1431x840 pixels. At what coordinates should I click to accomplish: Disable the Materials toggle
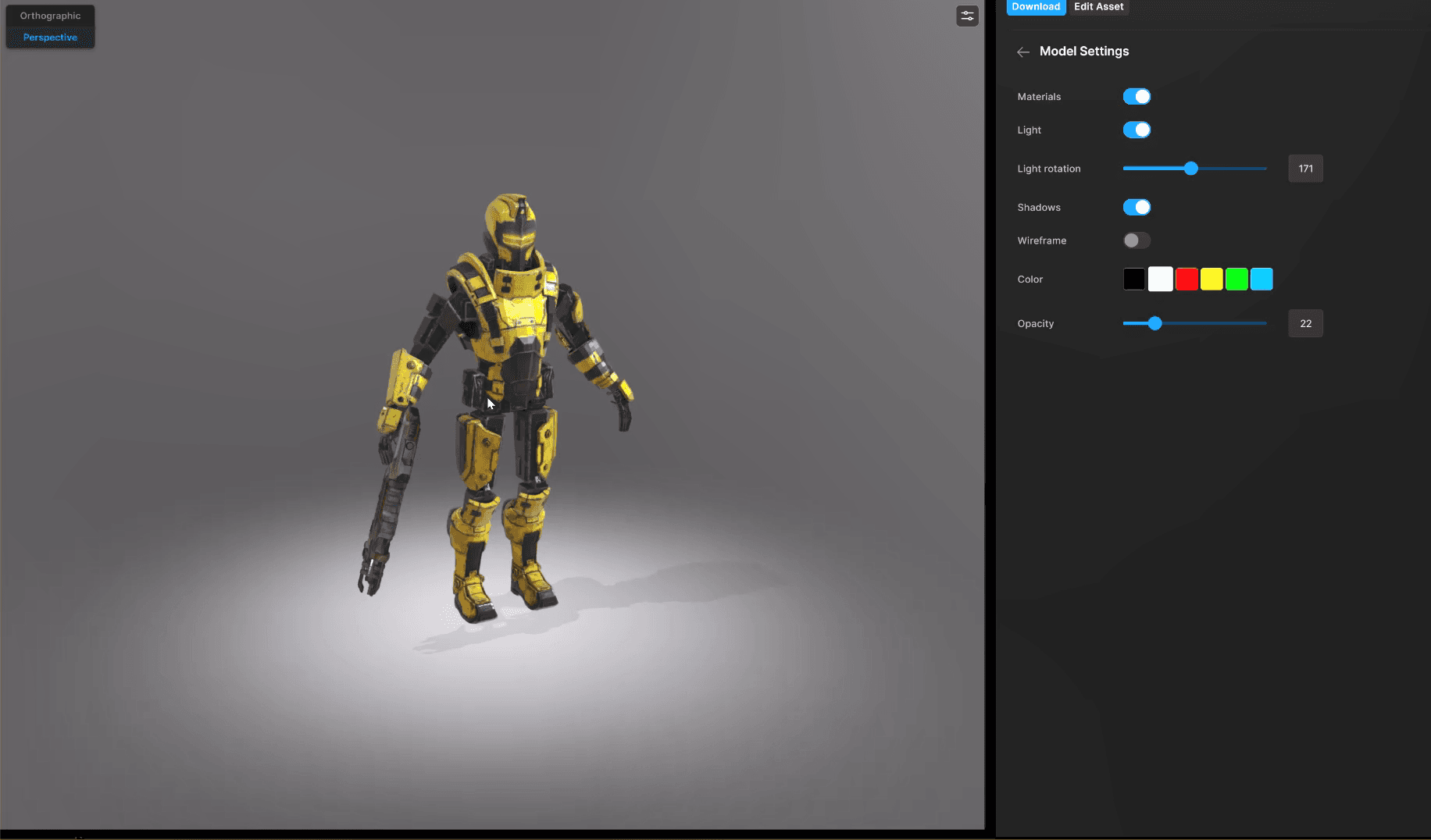[x=1137, y=96]
